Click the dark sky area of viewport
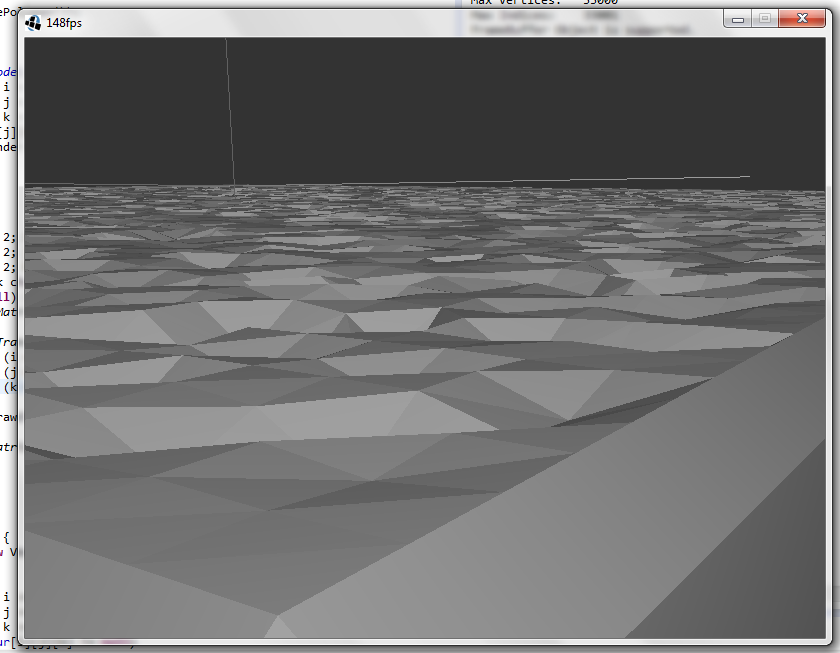840x653 pixels. 500,100
